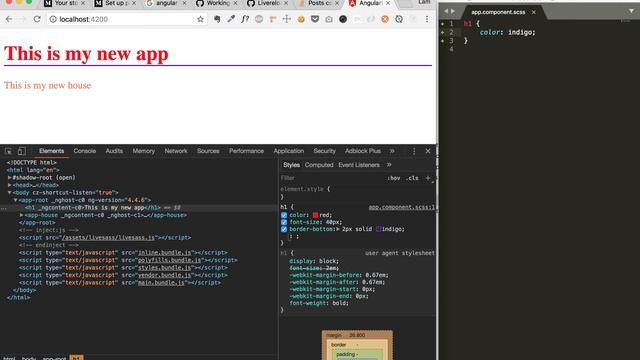
Task: Open the Evernote extension icon
Action: 217,19
